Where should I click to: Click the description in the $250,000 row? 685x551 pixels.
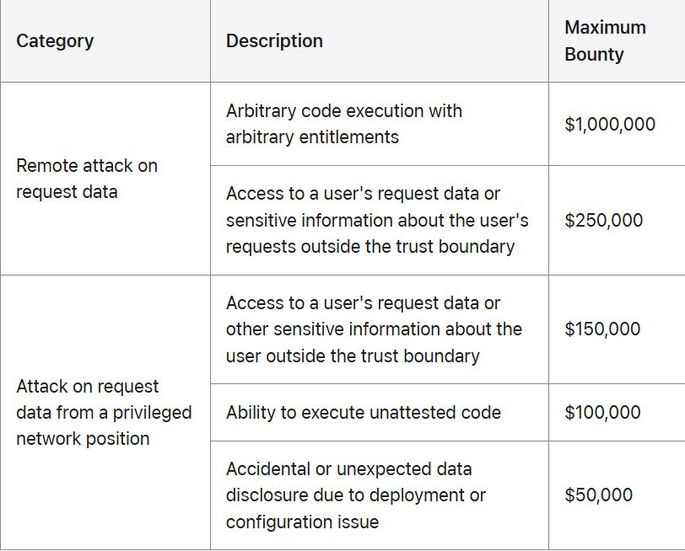coord(377,220)
